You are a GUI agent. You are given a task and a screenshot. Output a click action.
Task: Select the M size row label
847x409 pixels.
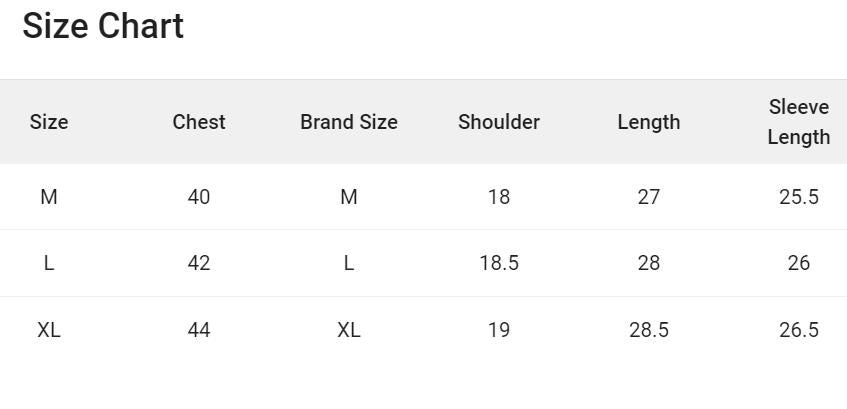(49, 197)
